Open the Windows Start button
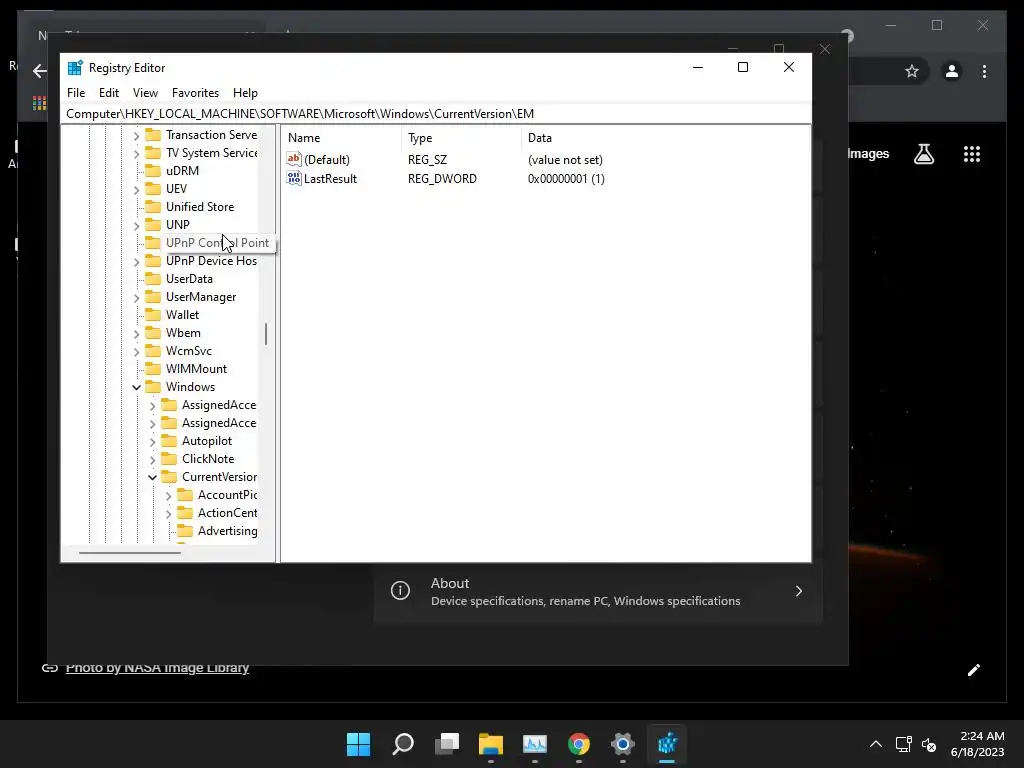 coord(358,744)
